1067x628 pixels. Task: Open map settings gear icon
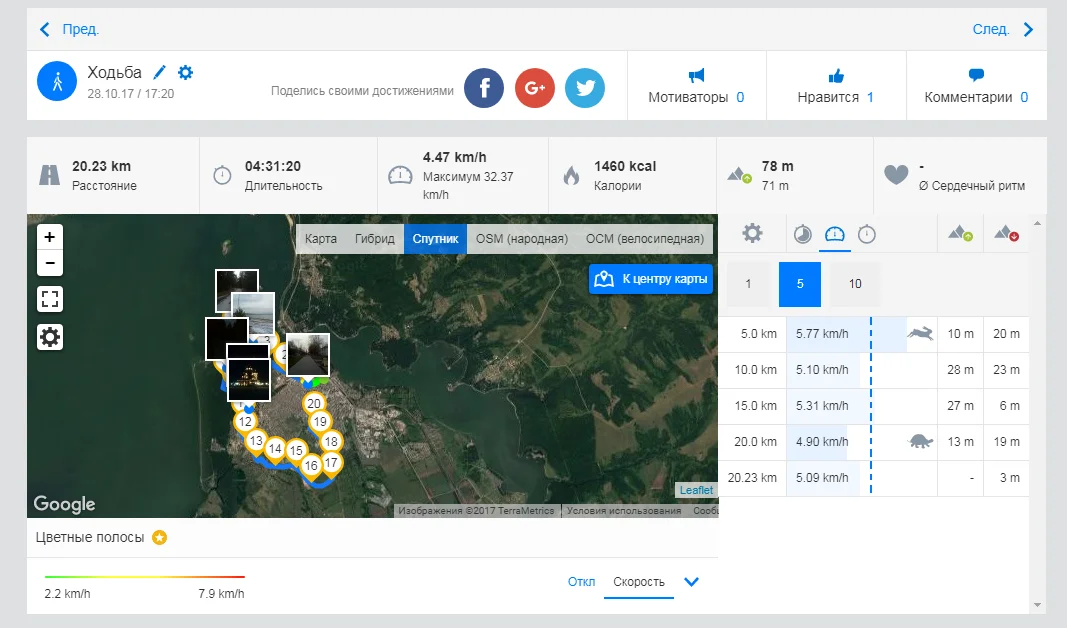pos(50,337)
